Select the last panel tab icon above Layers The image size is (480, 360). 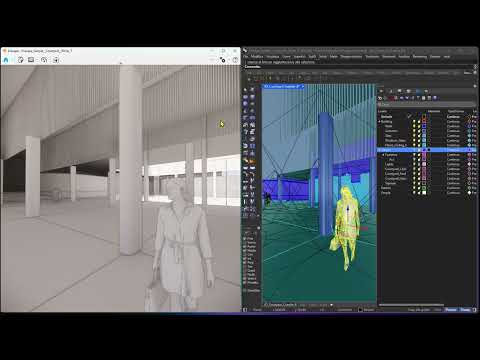pos(426,91)
